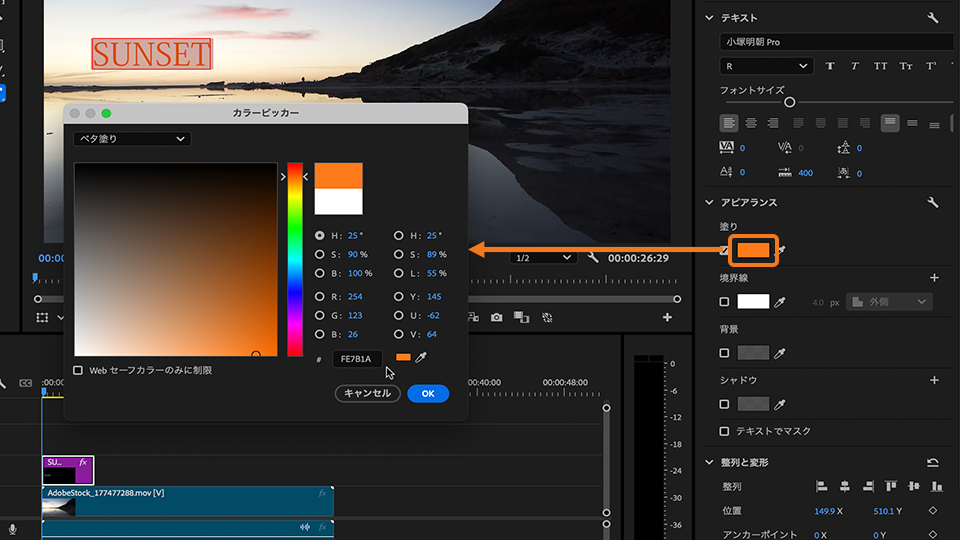960x540 pixels.
Task: Apply faux bold text style
Action: pos(831,66)
